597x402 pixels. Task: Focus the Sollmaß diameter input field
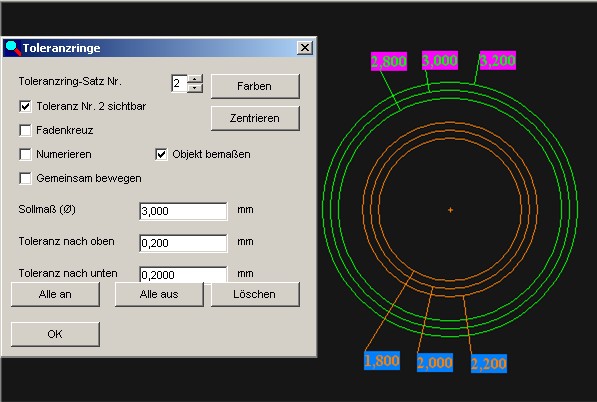(183, 211)
